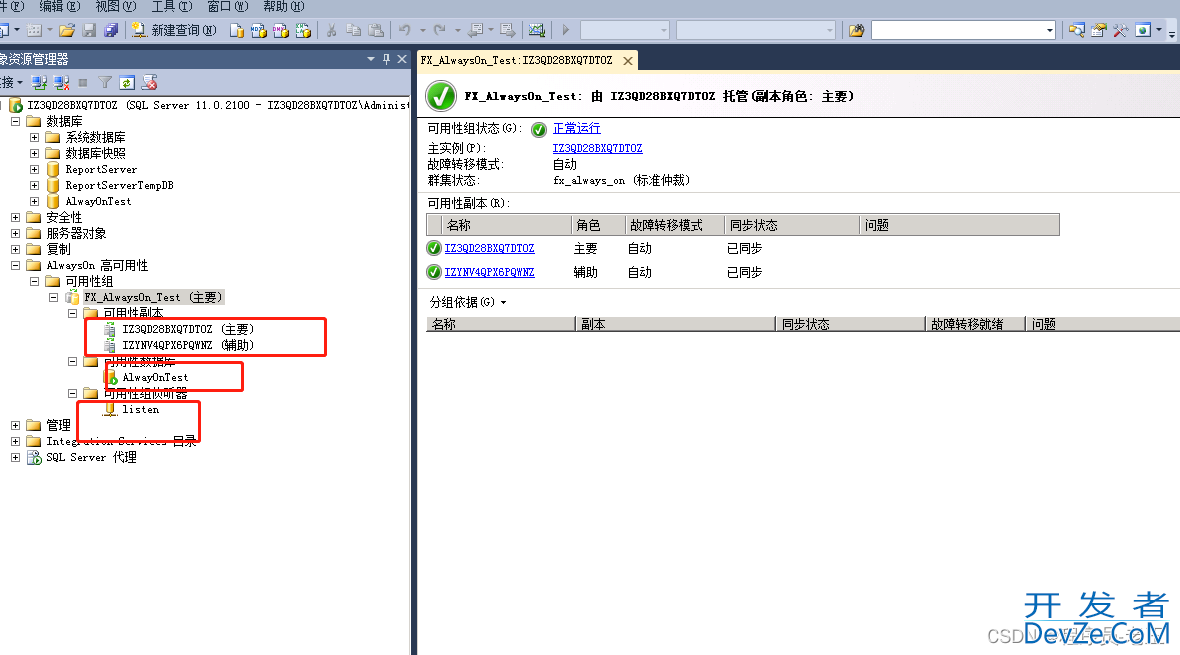Click the XMLA query icon
The height and width of the screenshot is (655, 1180).
303,31
